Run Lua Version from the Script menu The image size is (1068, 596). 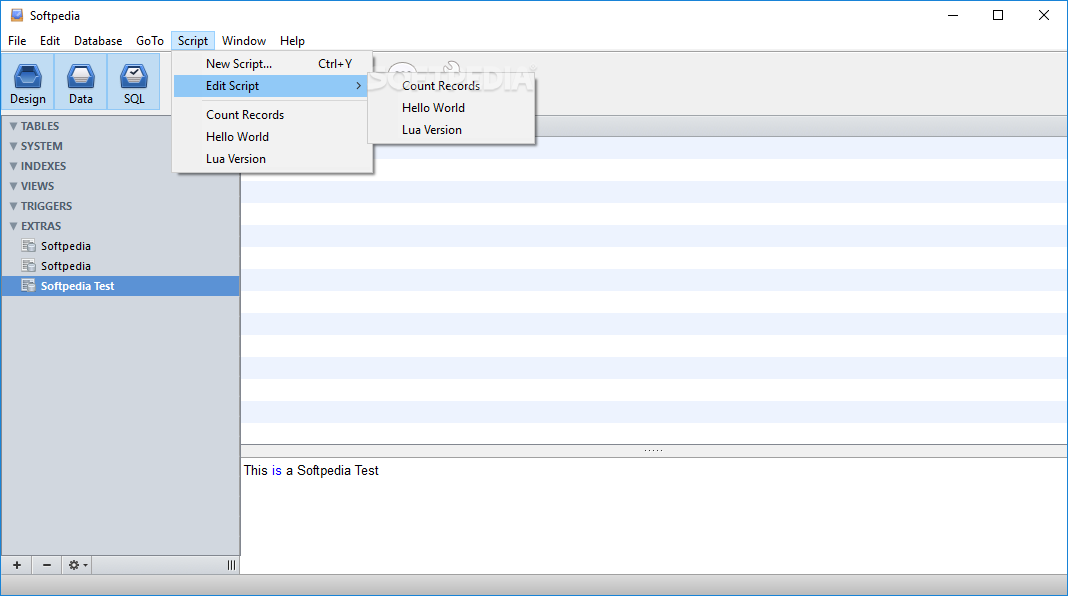pyautogui.click(x=272, y=159)
